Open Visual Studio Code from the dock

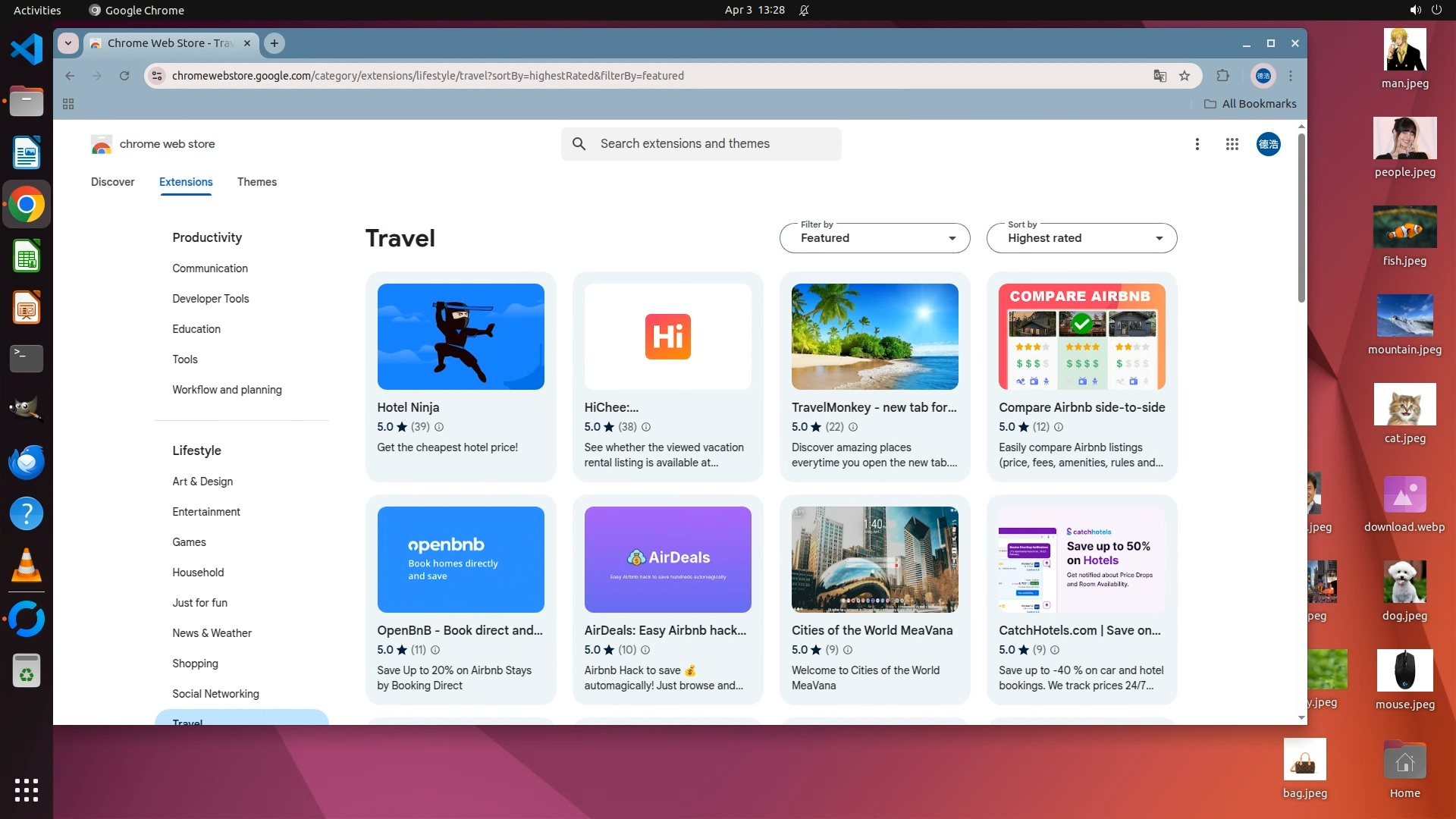pyautogui.click(x=27, y=50)
